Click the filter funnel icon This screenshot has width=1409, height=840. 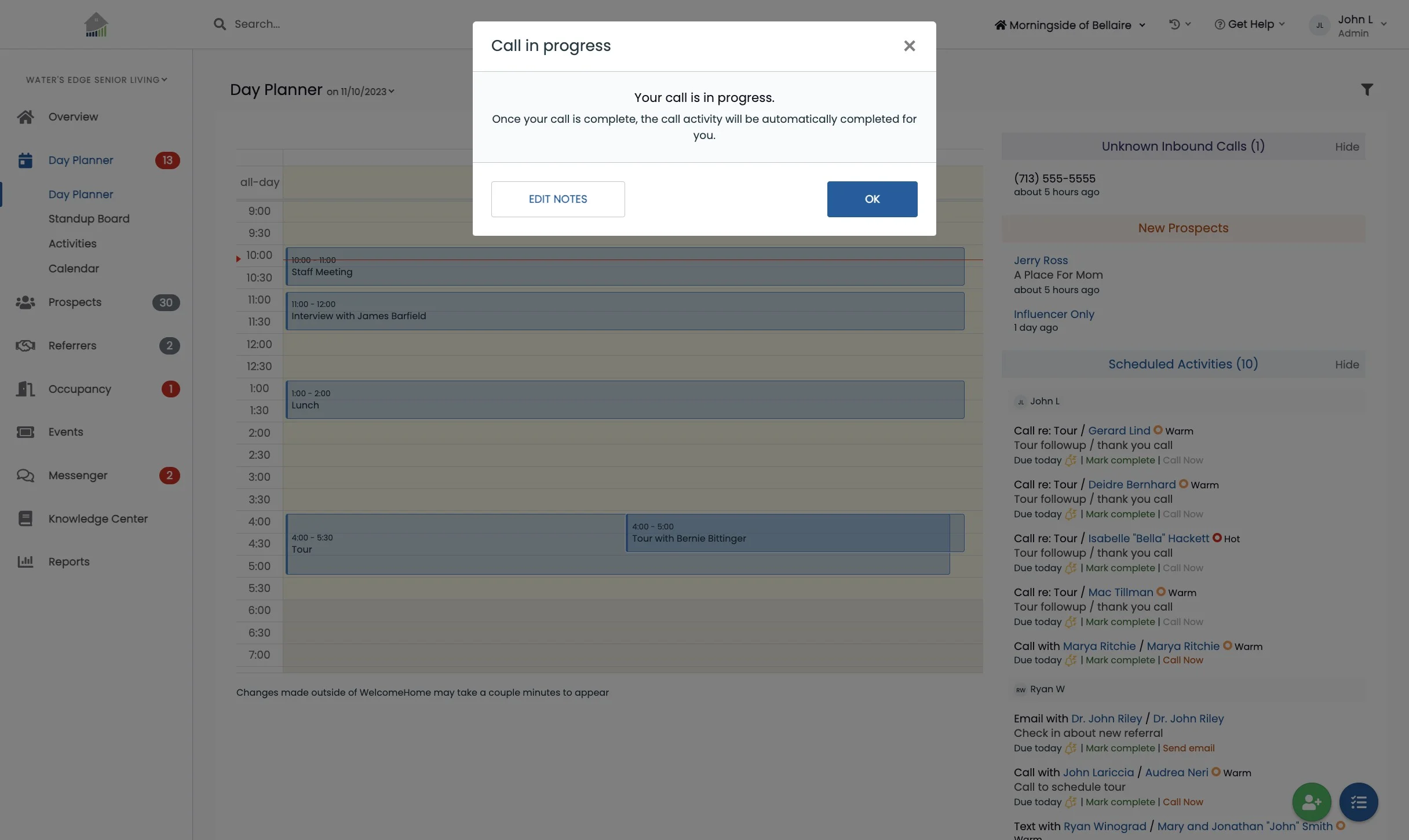(x=1367, y=90)
